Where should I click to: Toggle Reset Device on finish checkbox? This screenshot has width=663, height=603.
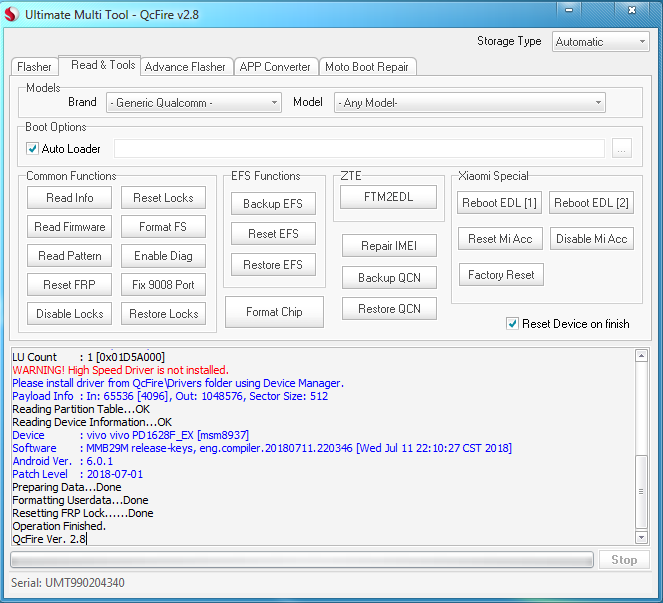[512, 324]
